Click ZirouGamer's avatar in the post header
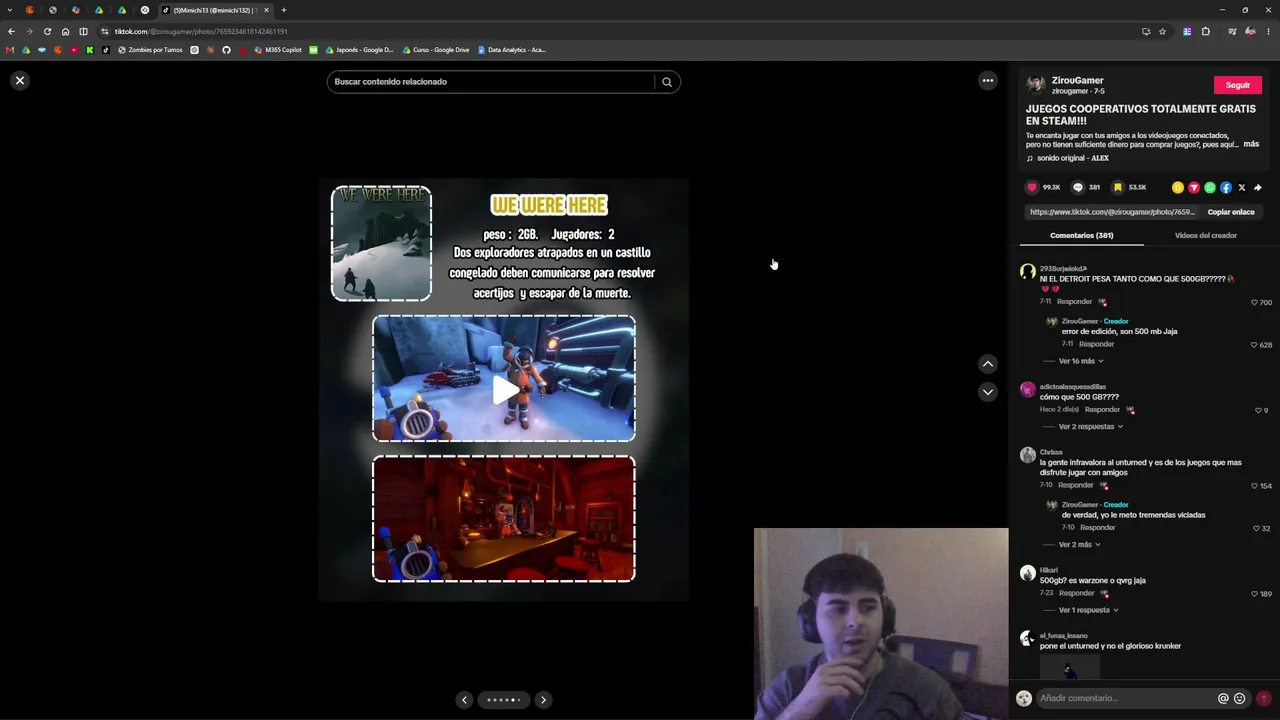 pyautogui.click(x=1036, y=85)
